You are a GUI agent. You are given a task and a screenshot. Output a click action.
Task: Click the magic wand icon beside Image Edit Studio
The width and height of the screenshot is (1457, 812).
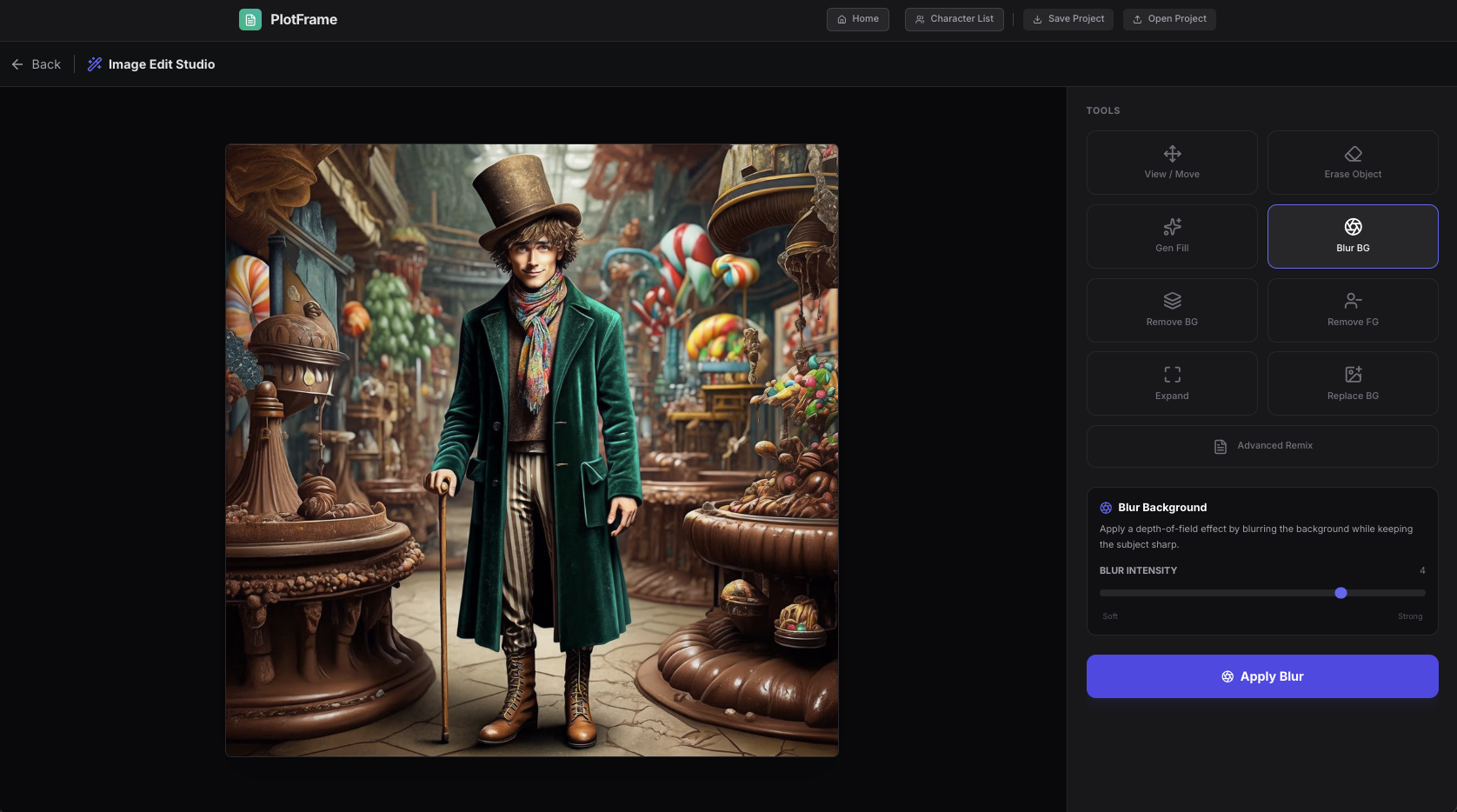click(x=95, y=64)
